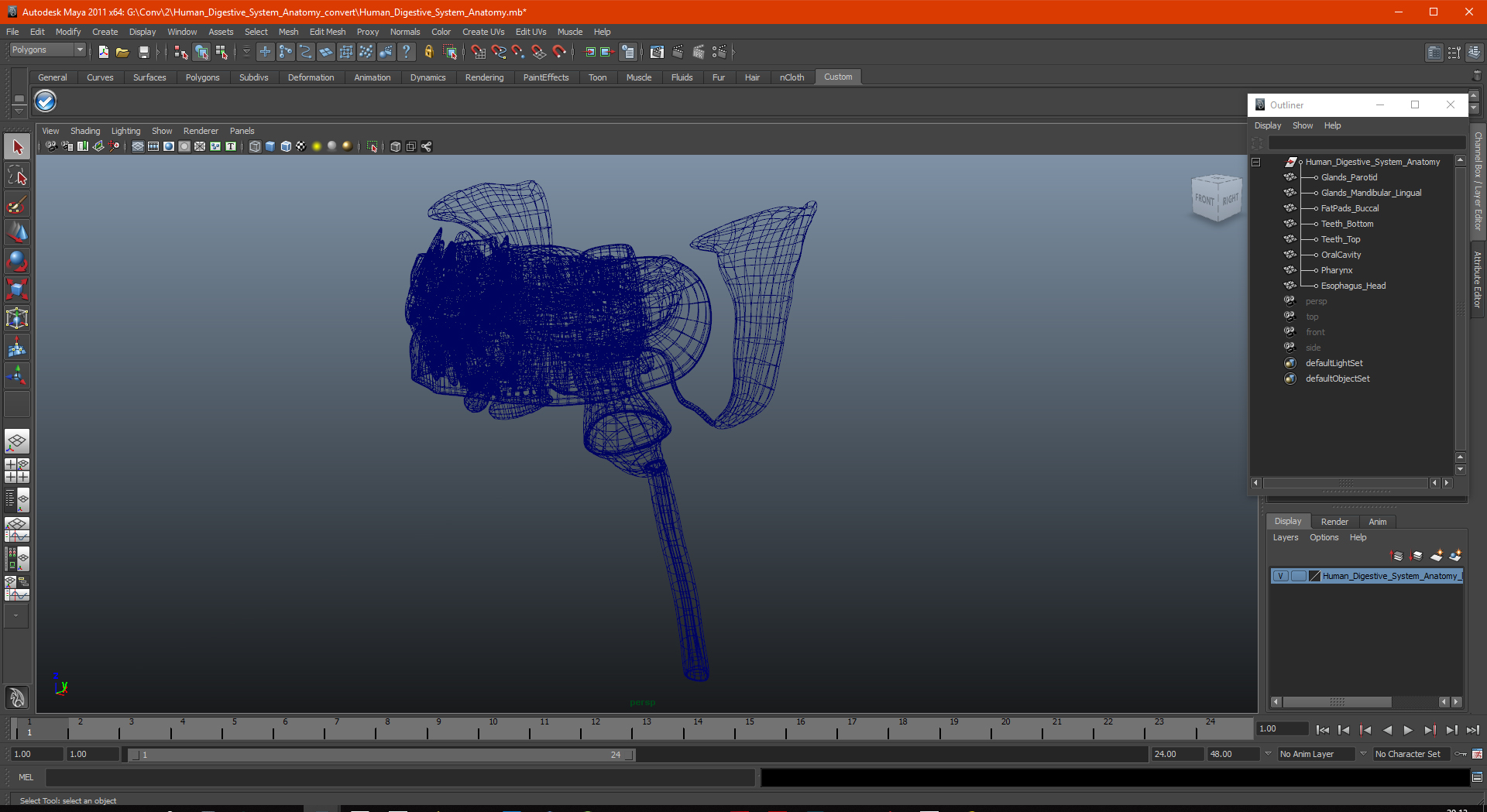Choose the Paint Selection brush tool
1487x812 pixels.
click(17, 204)
